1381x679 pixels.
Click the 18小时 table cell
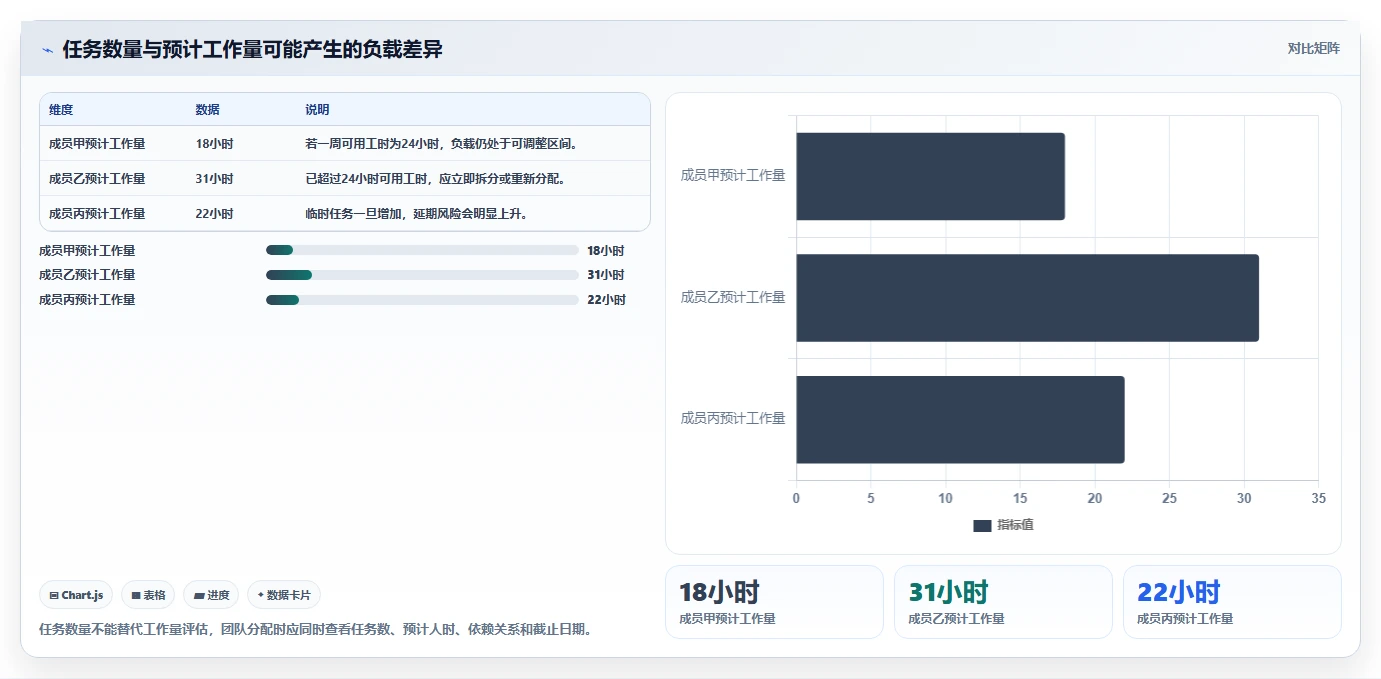214,144
